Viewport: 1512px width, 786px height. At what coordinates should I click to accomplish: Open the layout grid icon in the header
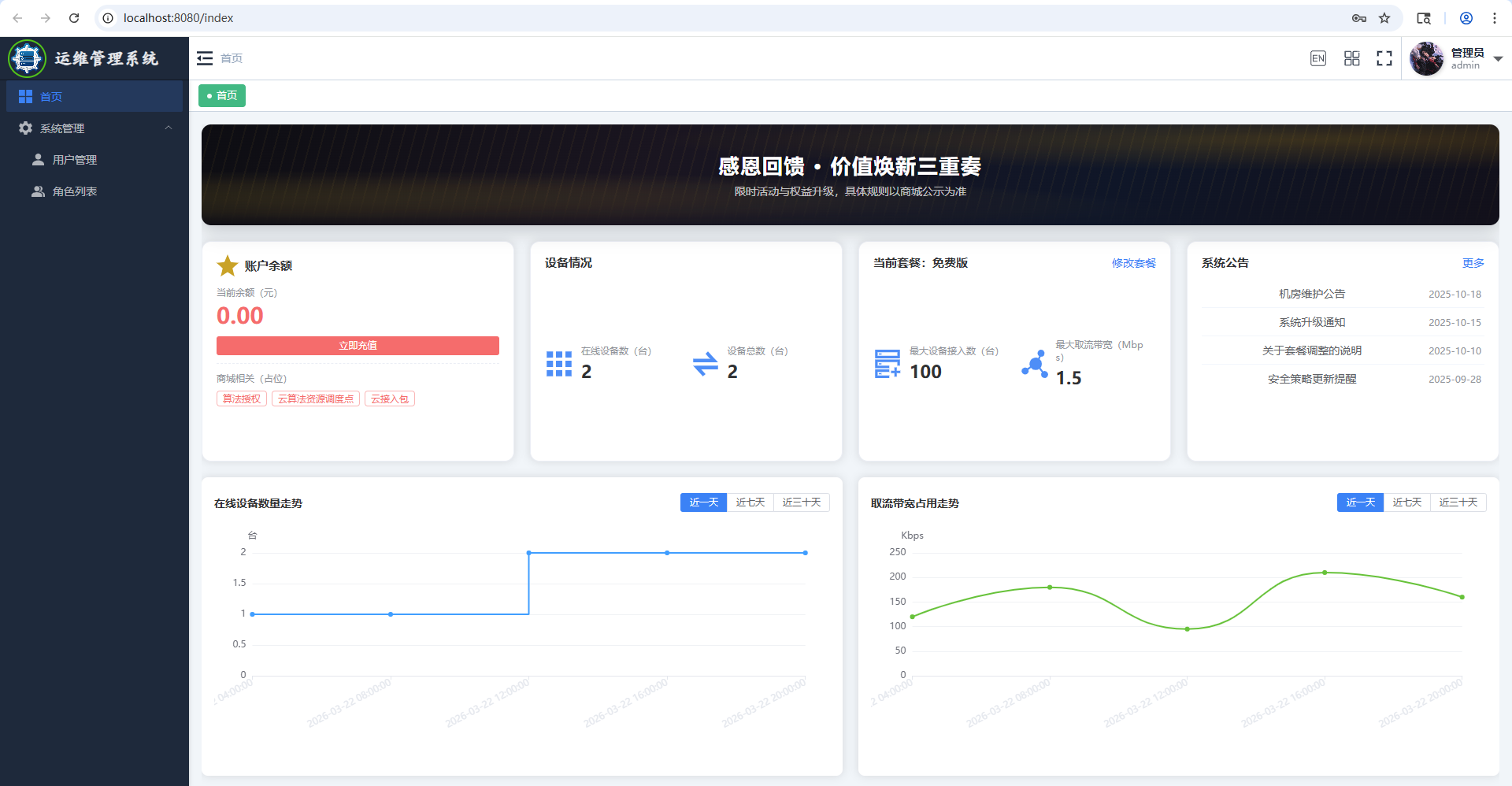pos(1352,58)
